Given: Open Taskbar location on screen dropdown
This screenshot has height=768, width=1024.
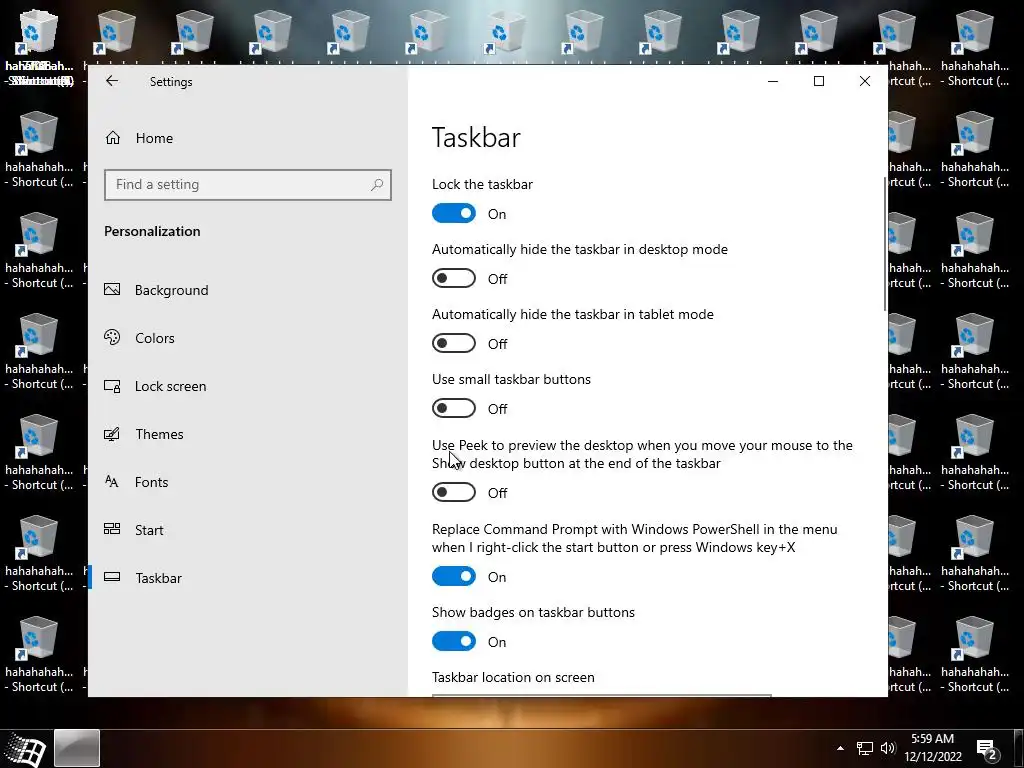Looking at the screenshot, I should pos(601,696).
